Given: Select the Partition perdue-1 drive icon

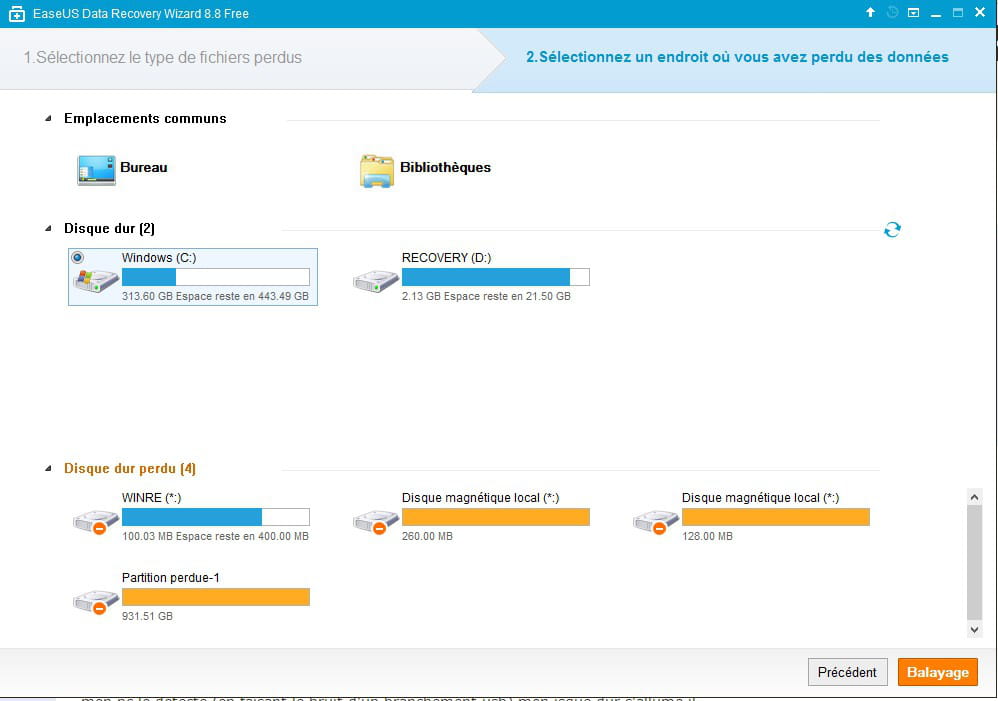Looking at the screenshot, I should coord(95,602).
